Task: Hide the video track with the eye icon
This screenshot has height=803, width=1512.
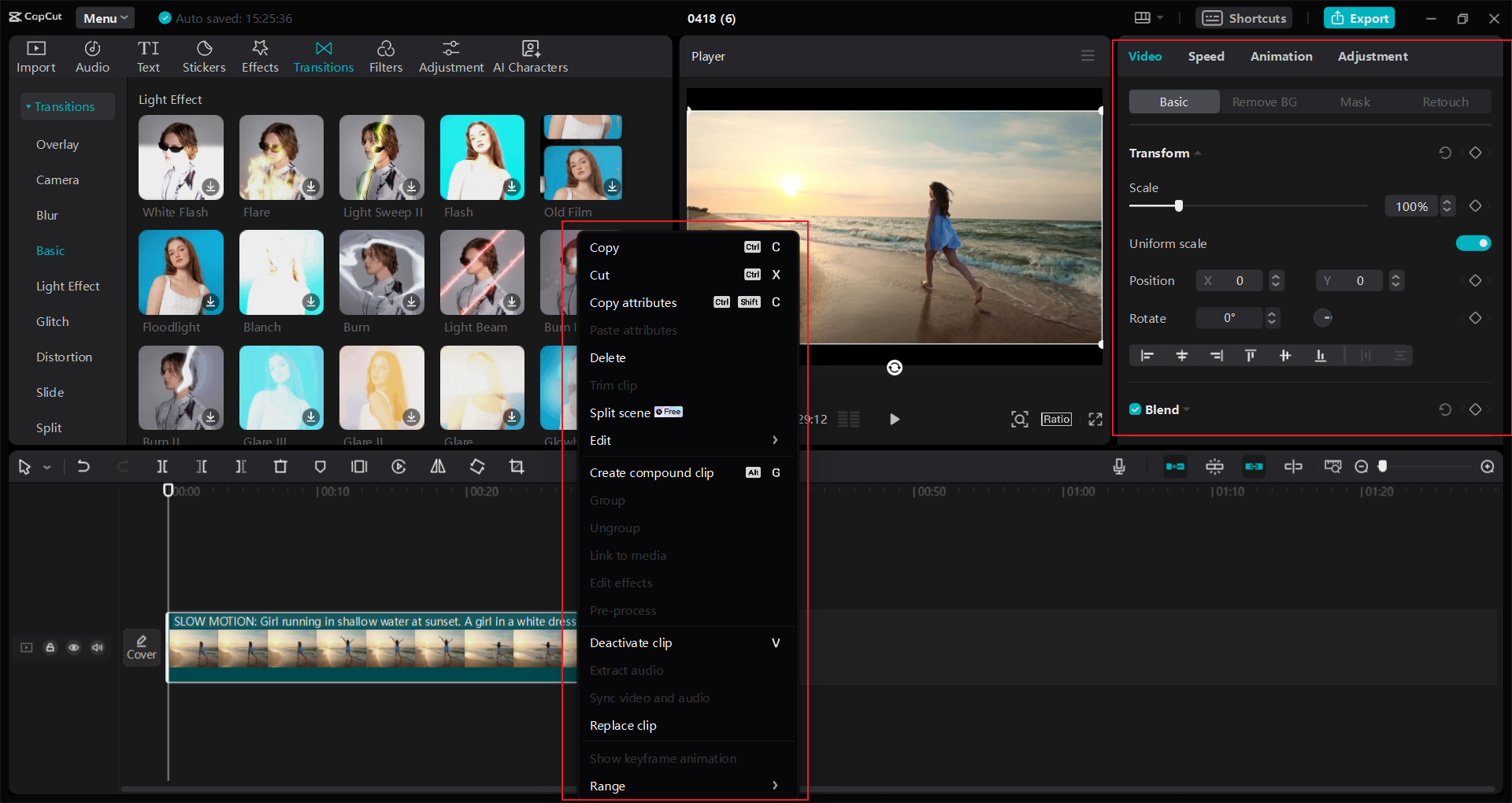Action: pos(74,647)
